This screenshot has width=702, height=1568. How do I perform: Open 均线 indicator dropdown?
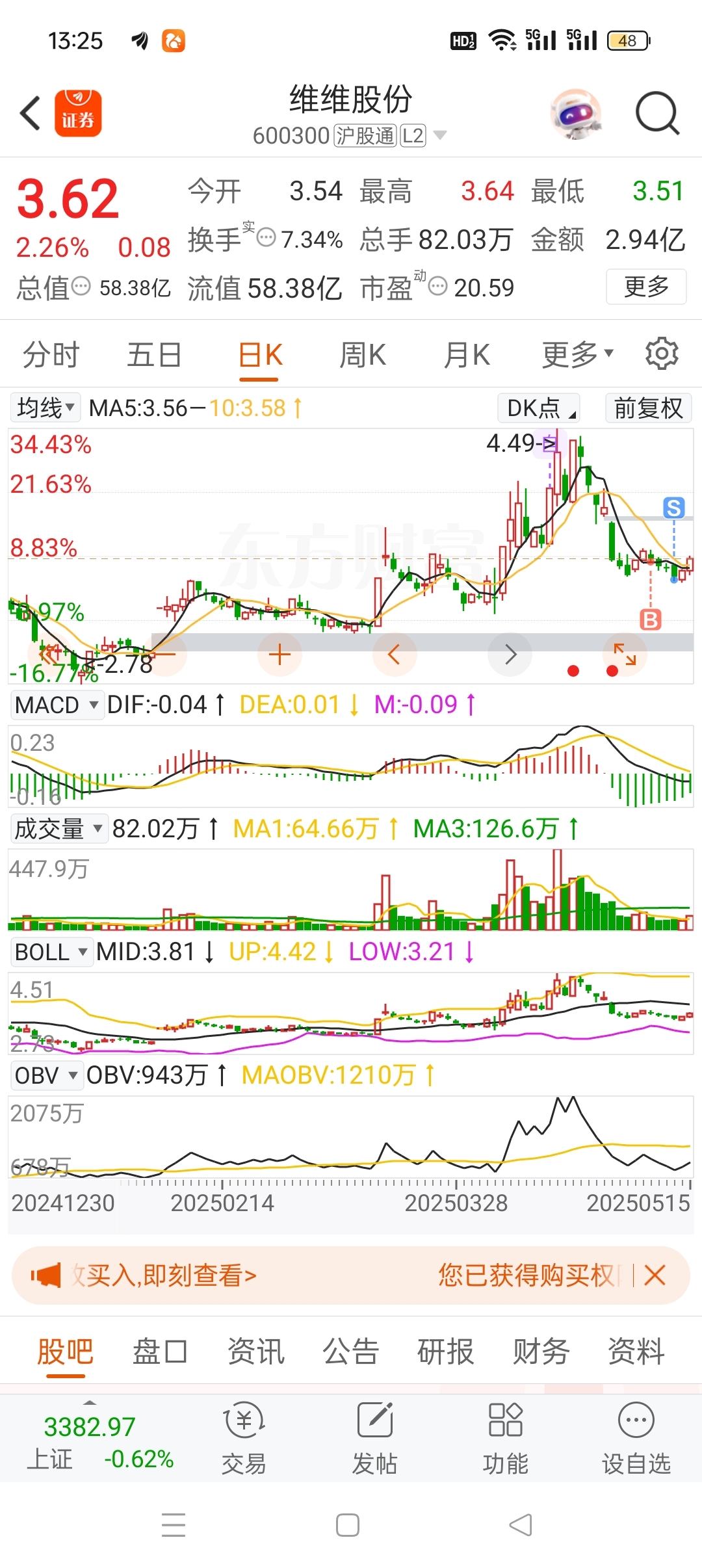click(45, 408)
